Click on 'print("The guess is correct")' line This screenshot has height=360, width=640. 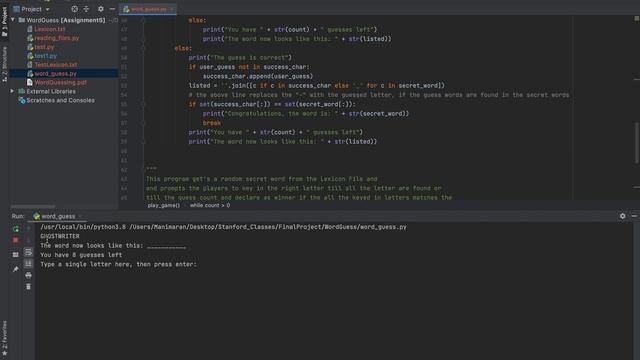[x=240, y=58]
